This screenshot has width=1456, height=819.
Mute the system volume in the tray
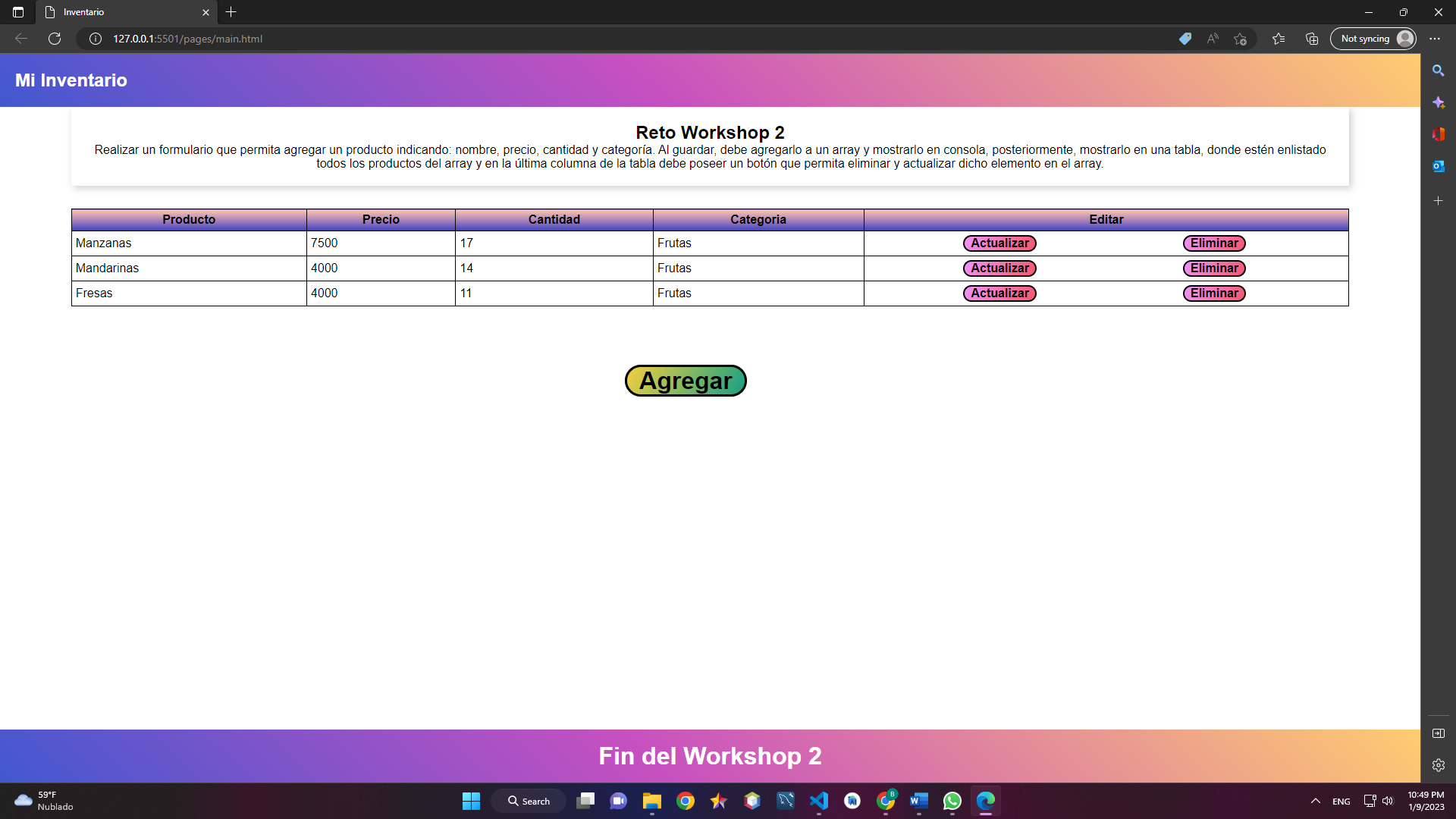click(1389, 801)
